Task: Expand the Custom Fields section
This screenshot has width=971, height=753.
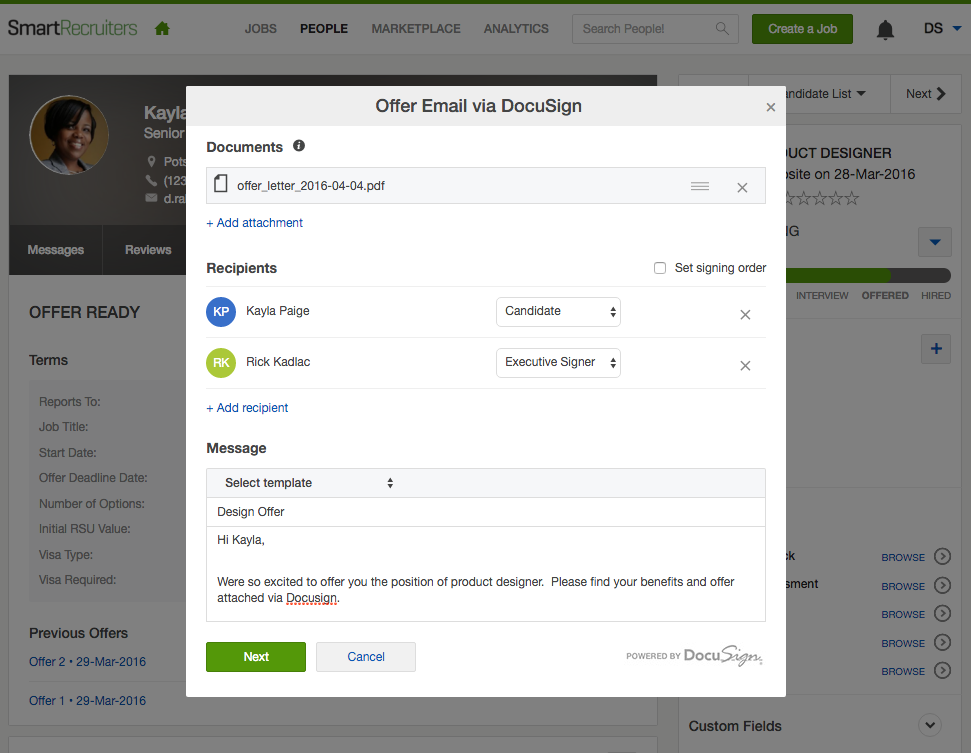Action: pyautogui.click(x=929, y=726)
